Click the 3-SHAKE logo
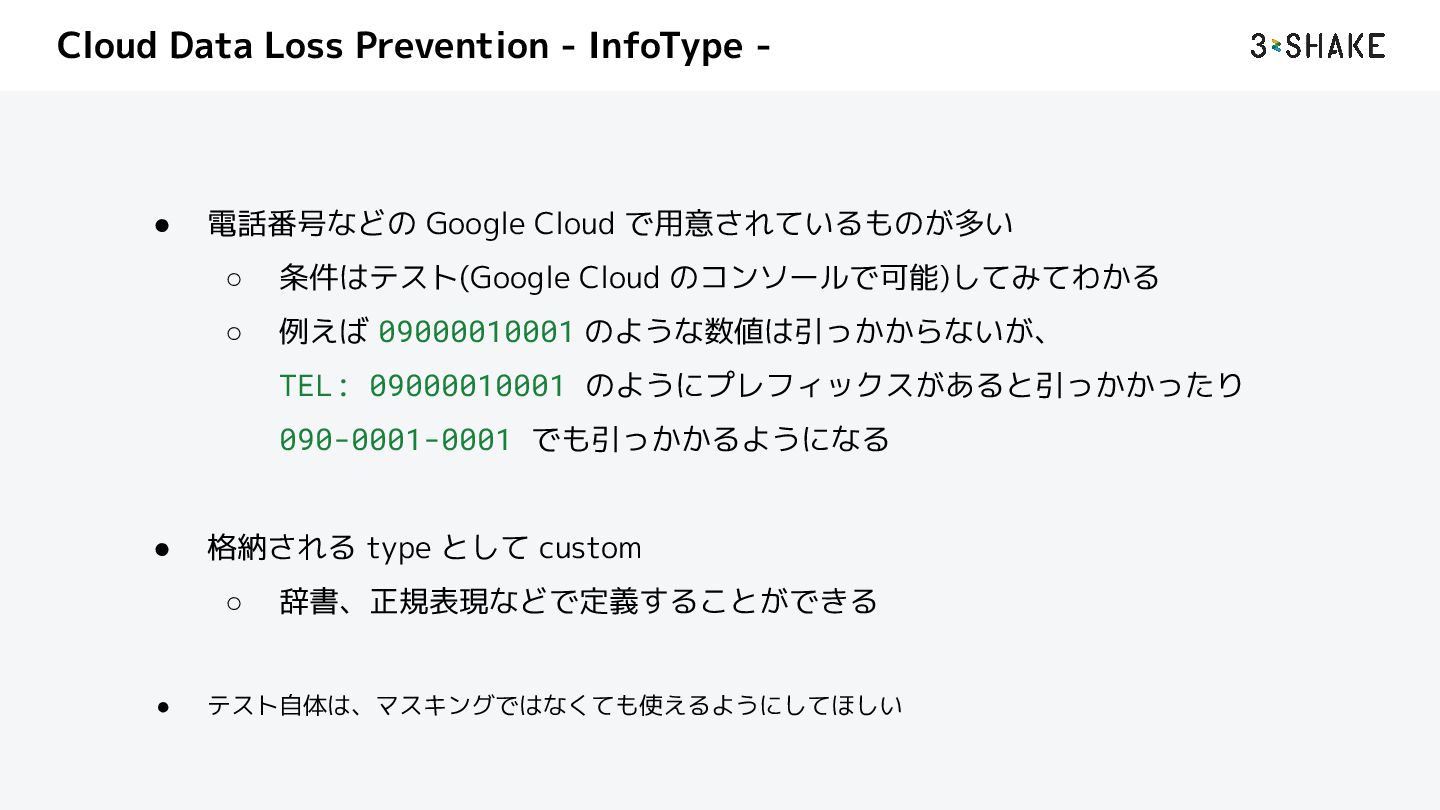 tap(1317, 46)
